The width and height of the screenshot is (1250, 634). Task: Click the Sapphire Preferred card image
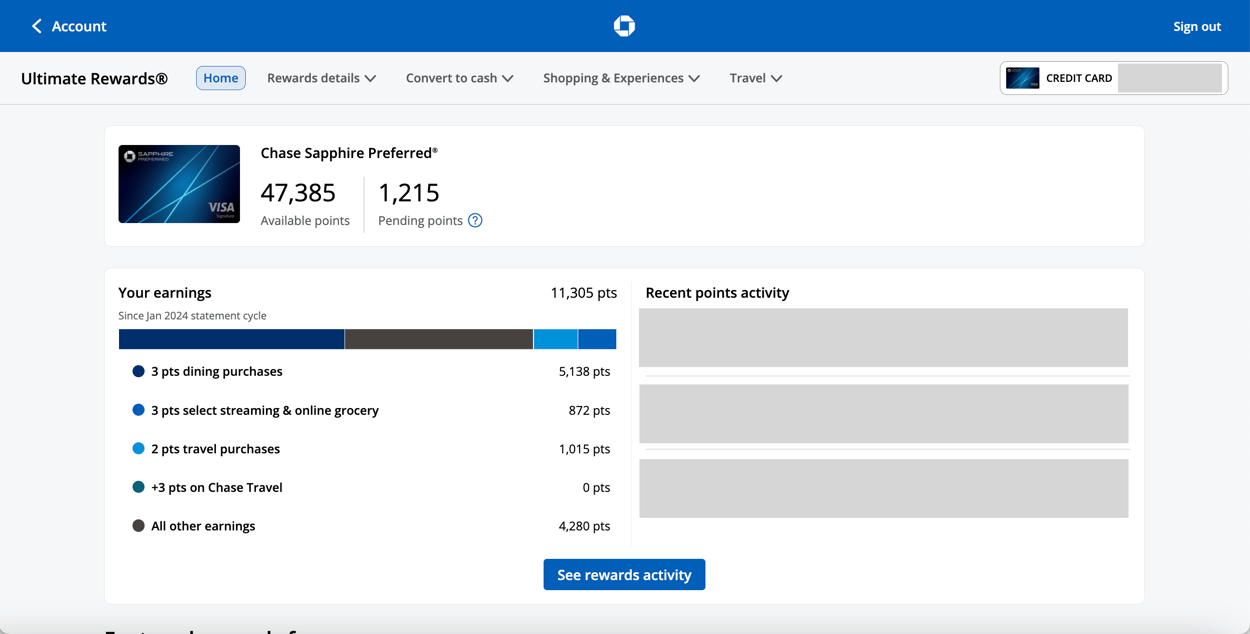[179, 184]
